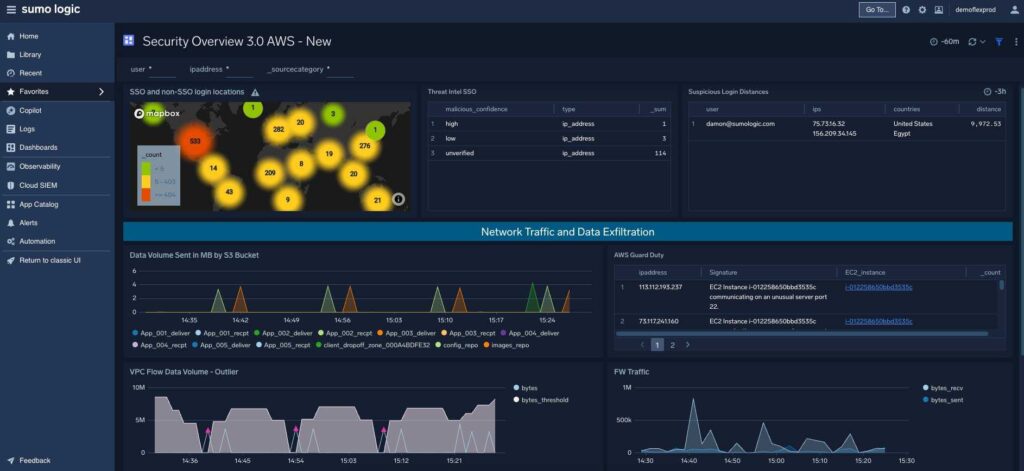Click the ipaddress filter input field
The height and width of the screenshot is (471, 1024).
(240, 69)
